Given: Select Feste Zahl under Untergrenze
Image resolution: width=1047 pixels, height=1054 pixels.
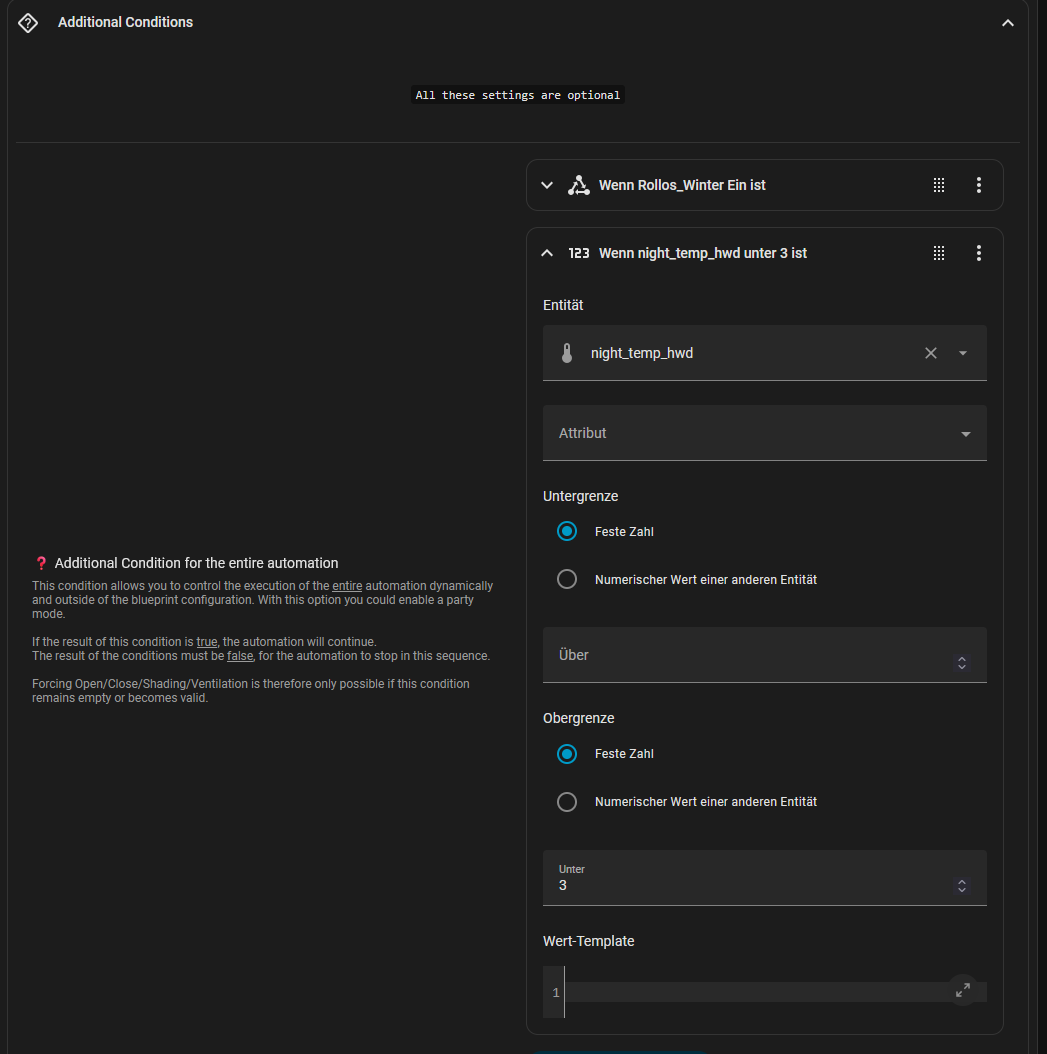Looking at the screenshot, I should (x=567, y=532).
